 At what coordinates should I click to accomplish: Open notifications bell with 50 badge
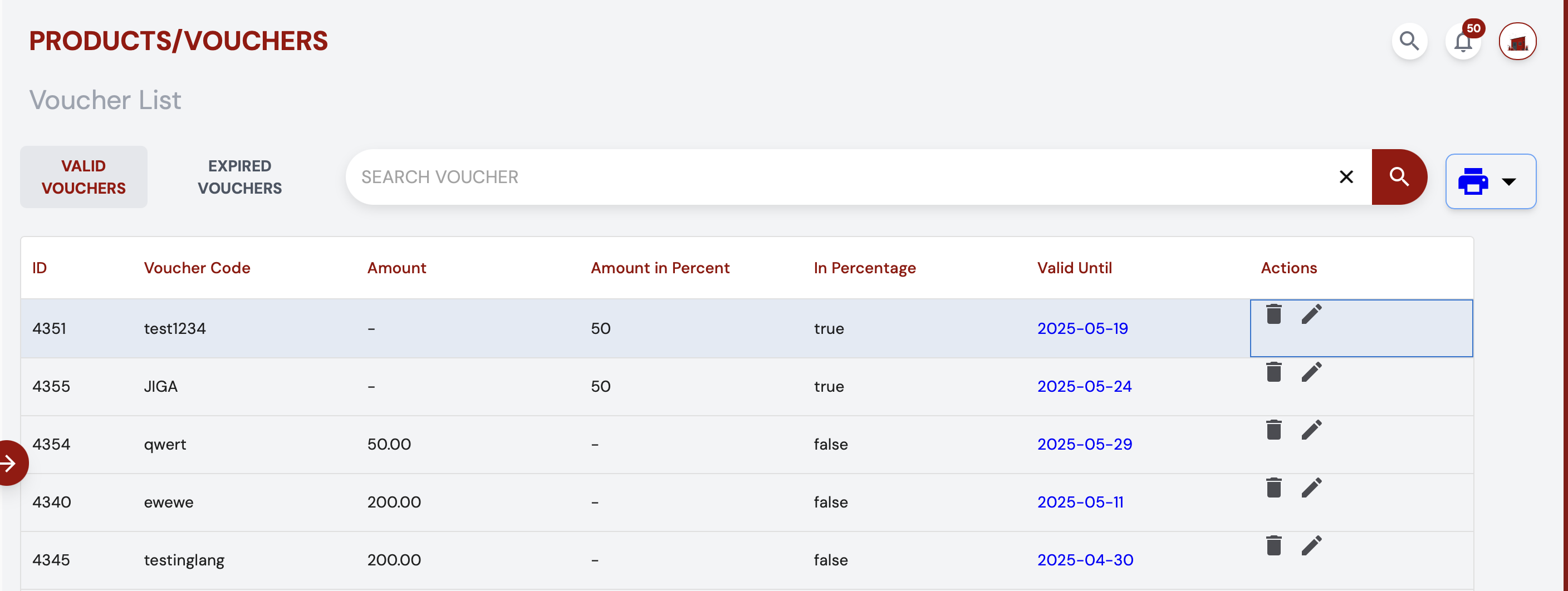(x=1463, y=41)
